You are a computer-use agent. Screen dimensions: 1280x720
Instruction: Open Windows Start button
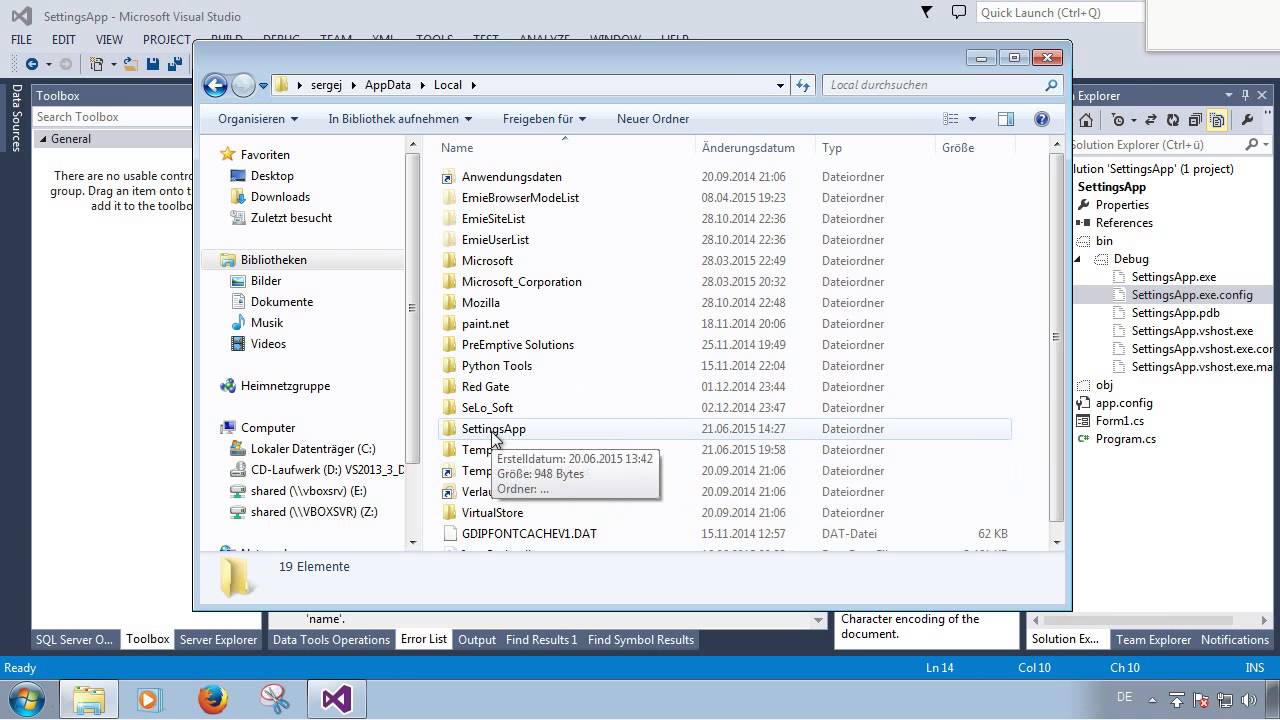pyautogui.click(x=25, y=699)
